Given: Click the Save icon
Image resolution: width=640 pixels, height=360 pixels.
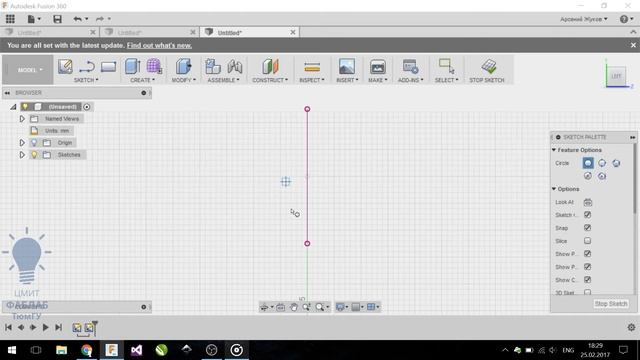Looking at the screenshot, I should [x=57, y=19].
